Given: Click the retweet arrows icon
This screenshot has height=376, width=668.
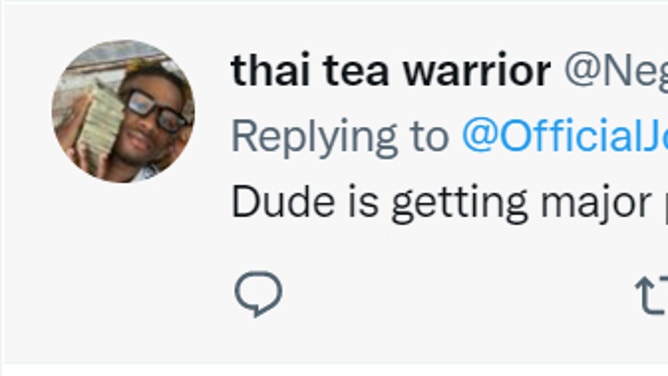Looking at the screenshot, I should 652,295.
